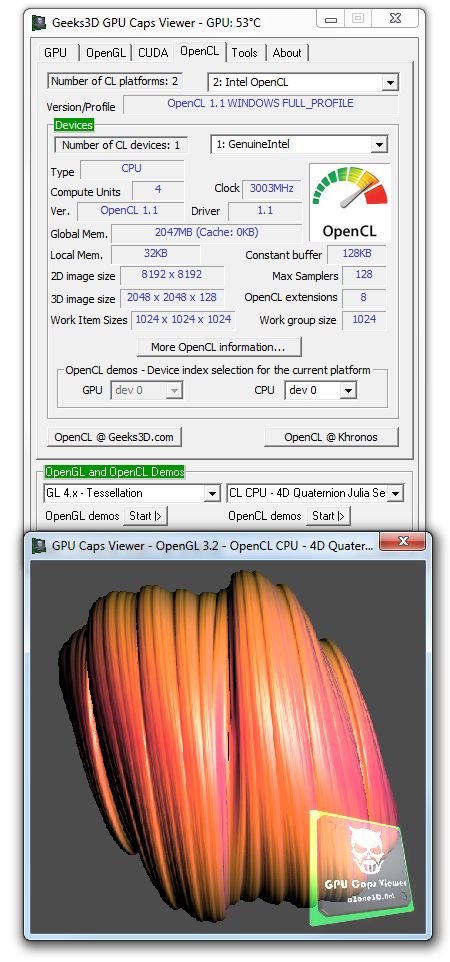Viewport: 450px width, 962px height.
Task: Click the Global Mem. value 2047MB
Action: (206, 233)
